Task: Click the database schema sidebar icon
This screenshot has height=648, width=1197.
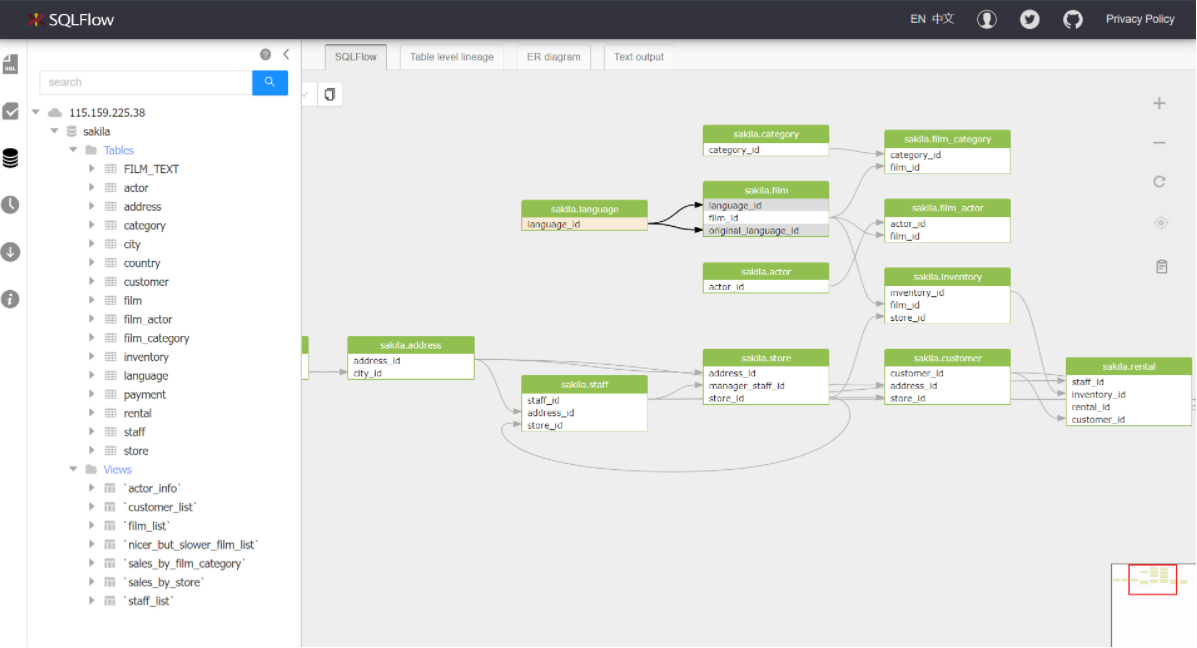Action: [11, 158]
